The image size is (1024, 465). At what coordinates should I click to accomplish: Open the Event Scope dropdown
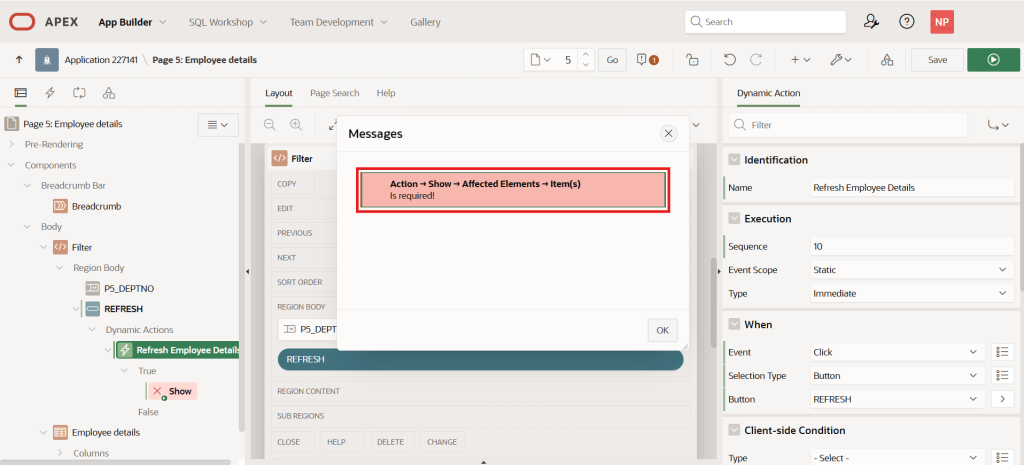point(911,270)
